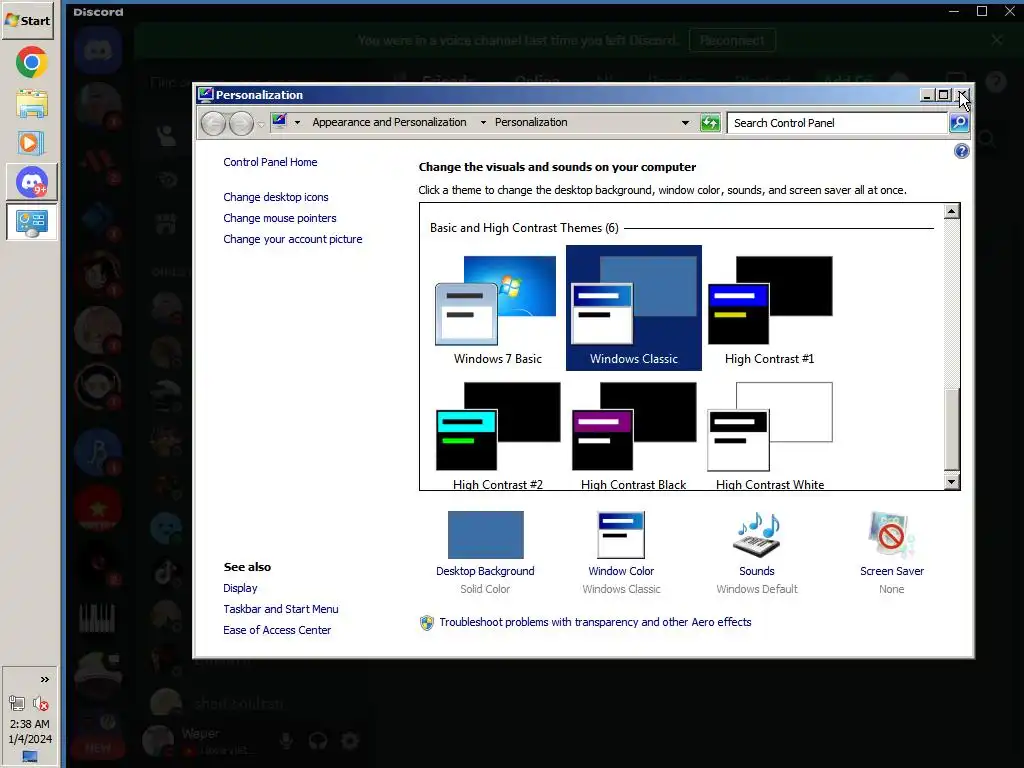Open Desktop Background solid color swatch

485,535
